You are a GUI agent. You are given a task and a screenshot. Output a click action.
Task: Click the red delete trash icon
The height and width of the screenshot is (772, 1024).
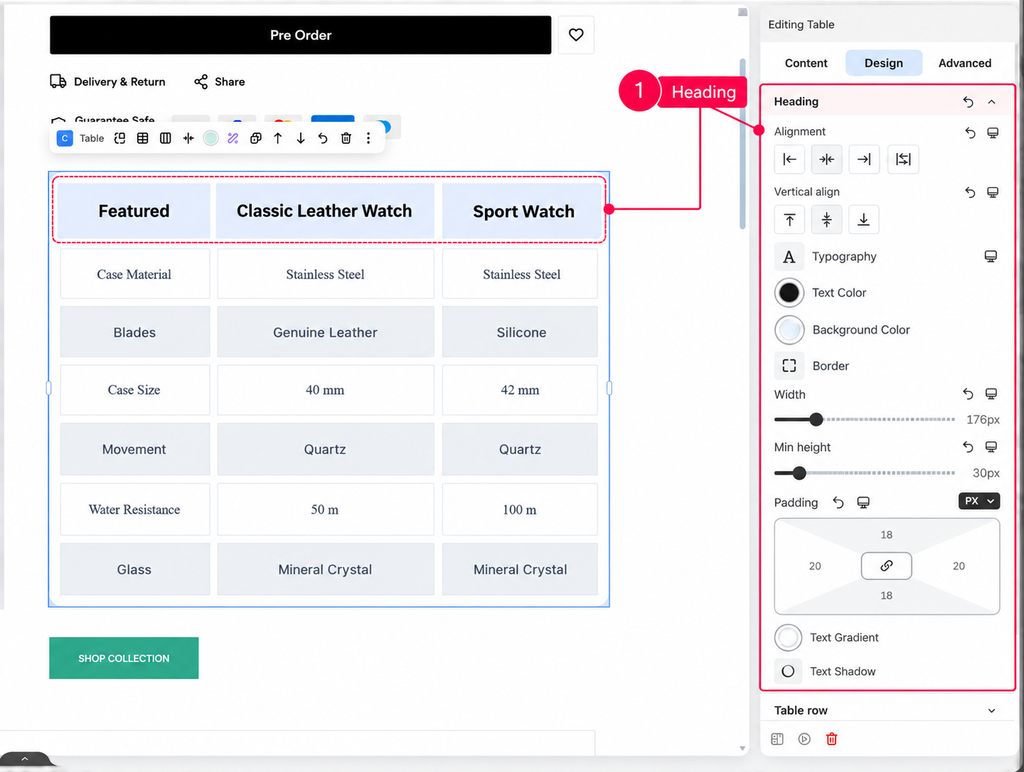coord(831,739)
